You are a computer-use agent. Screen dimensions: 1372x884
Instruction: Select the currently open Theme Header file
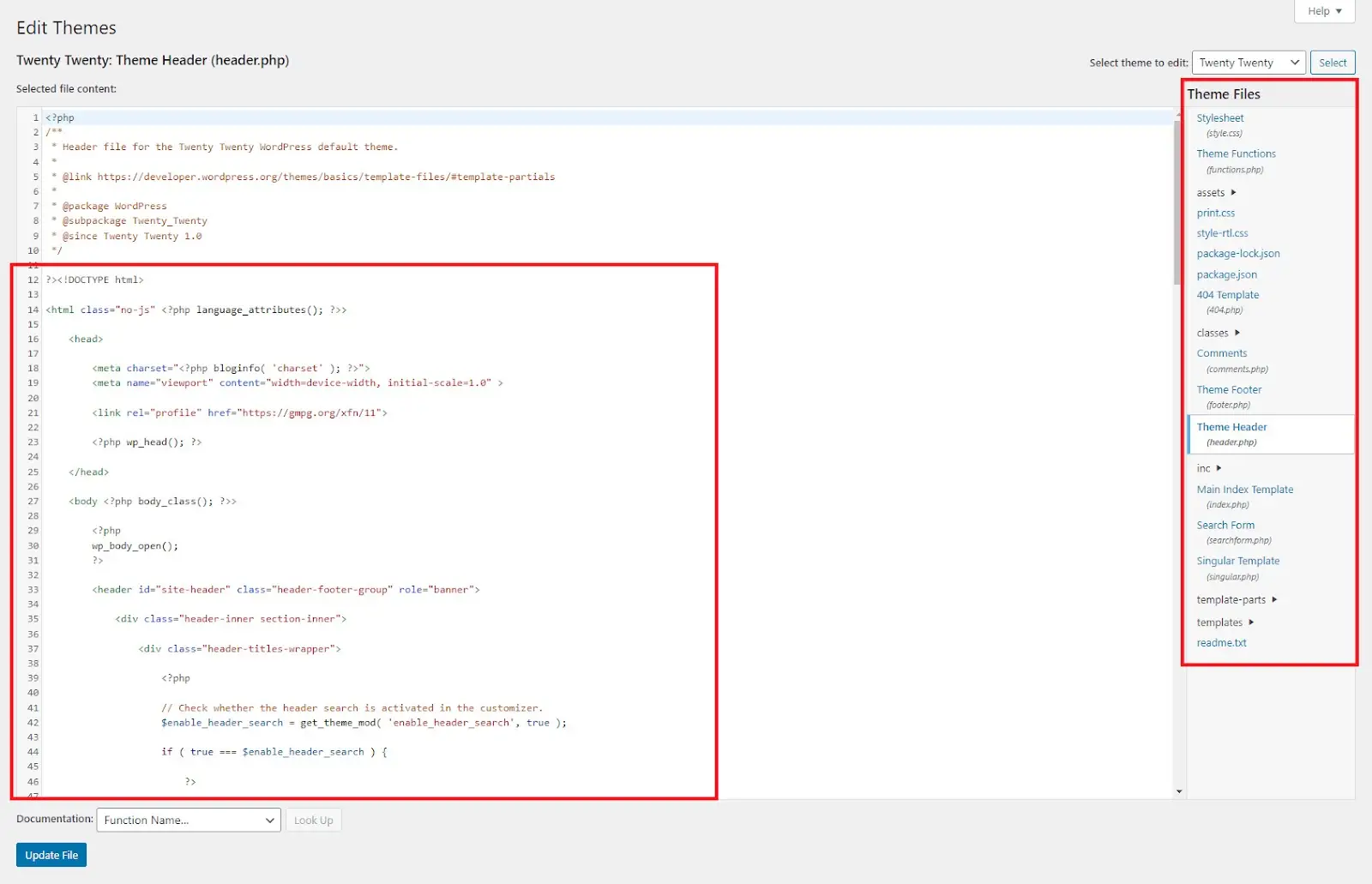pos(1231,426)
